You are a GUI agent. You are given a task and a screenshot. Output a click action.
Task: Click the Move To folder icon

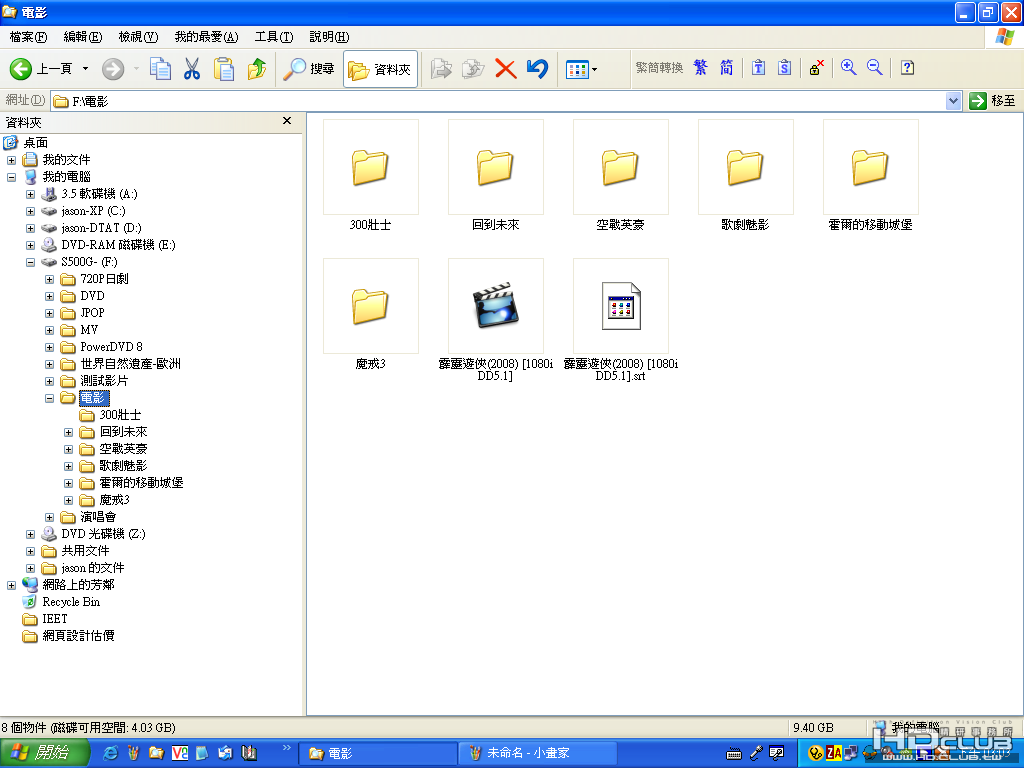pyautogui.click(x=441, y=69)
